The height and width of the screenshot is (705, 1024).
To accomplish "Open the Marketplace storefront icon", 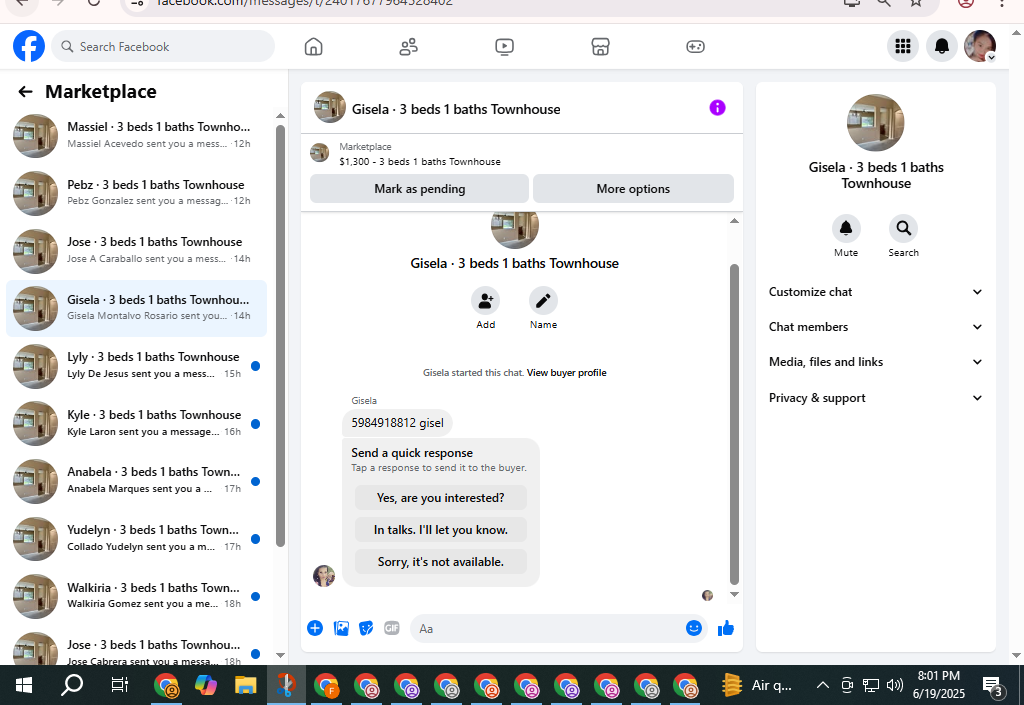I will pyautogui.click(x=600, y=46).
